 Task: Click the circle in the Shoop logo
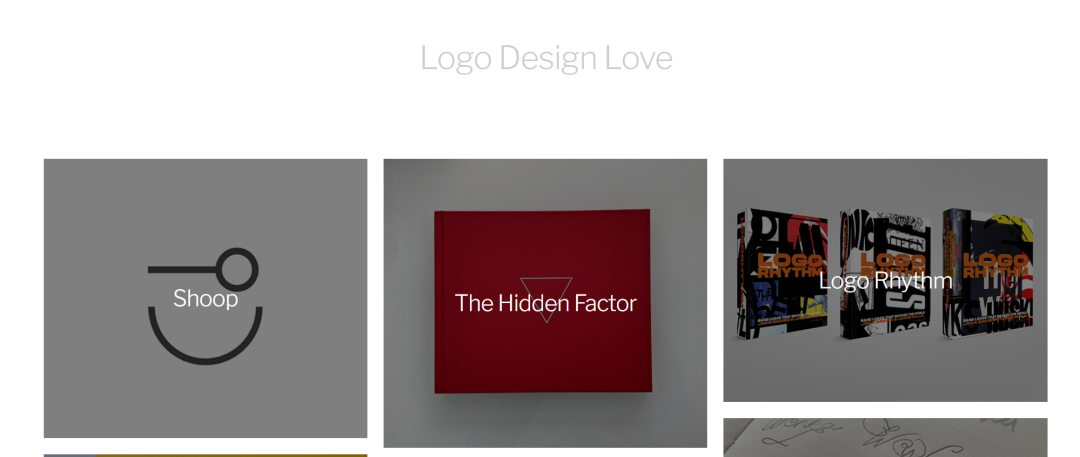pyautogui.click(x=237, y=268)
